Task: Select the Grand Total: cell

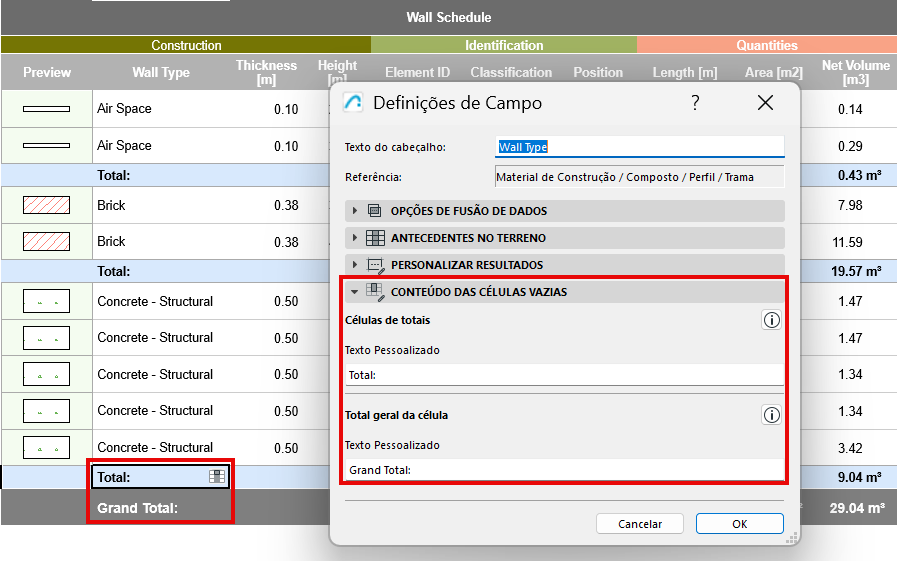Action: 160,508
